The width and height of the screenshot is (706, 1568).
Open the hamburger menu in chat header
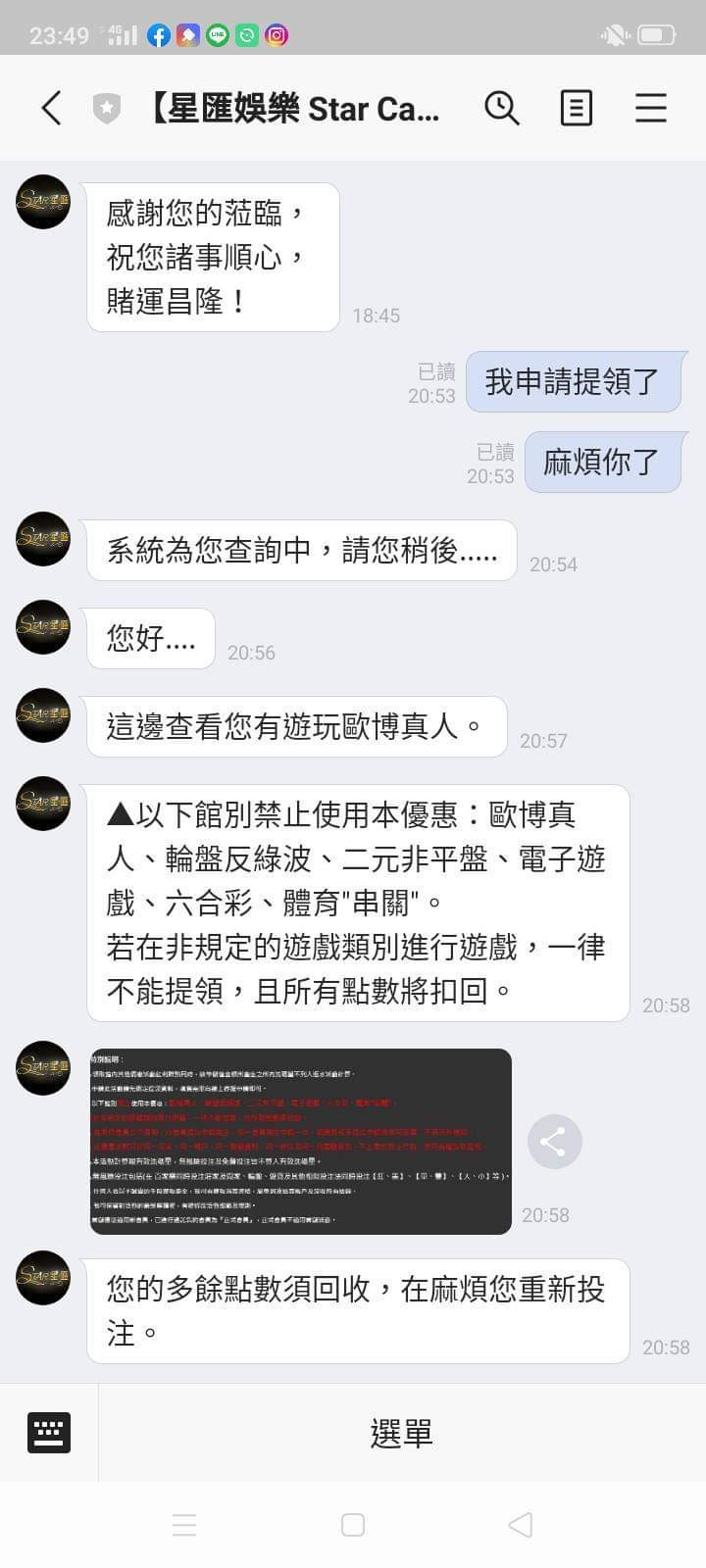[651, 108]
